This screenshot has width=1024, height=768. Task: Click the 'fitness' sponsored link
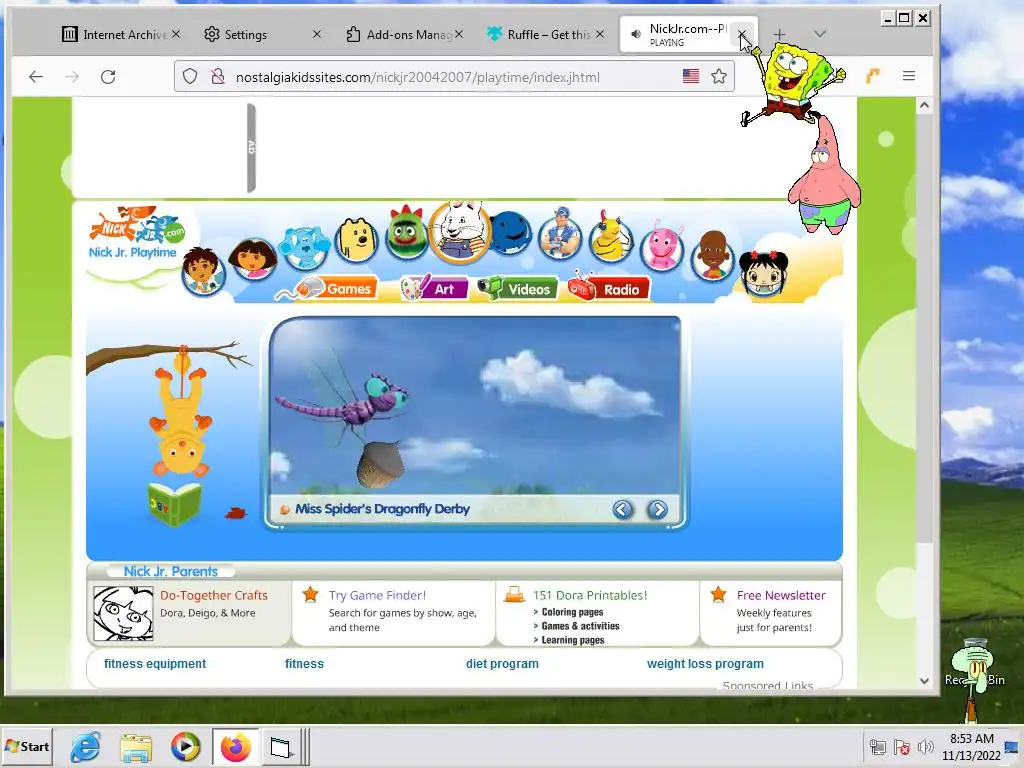pos(304,664)
